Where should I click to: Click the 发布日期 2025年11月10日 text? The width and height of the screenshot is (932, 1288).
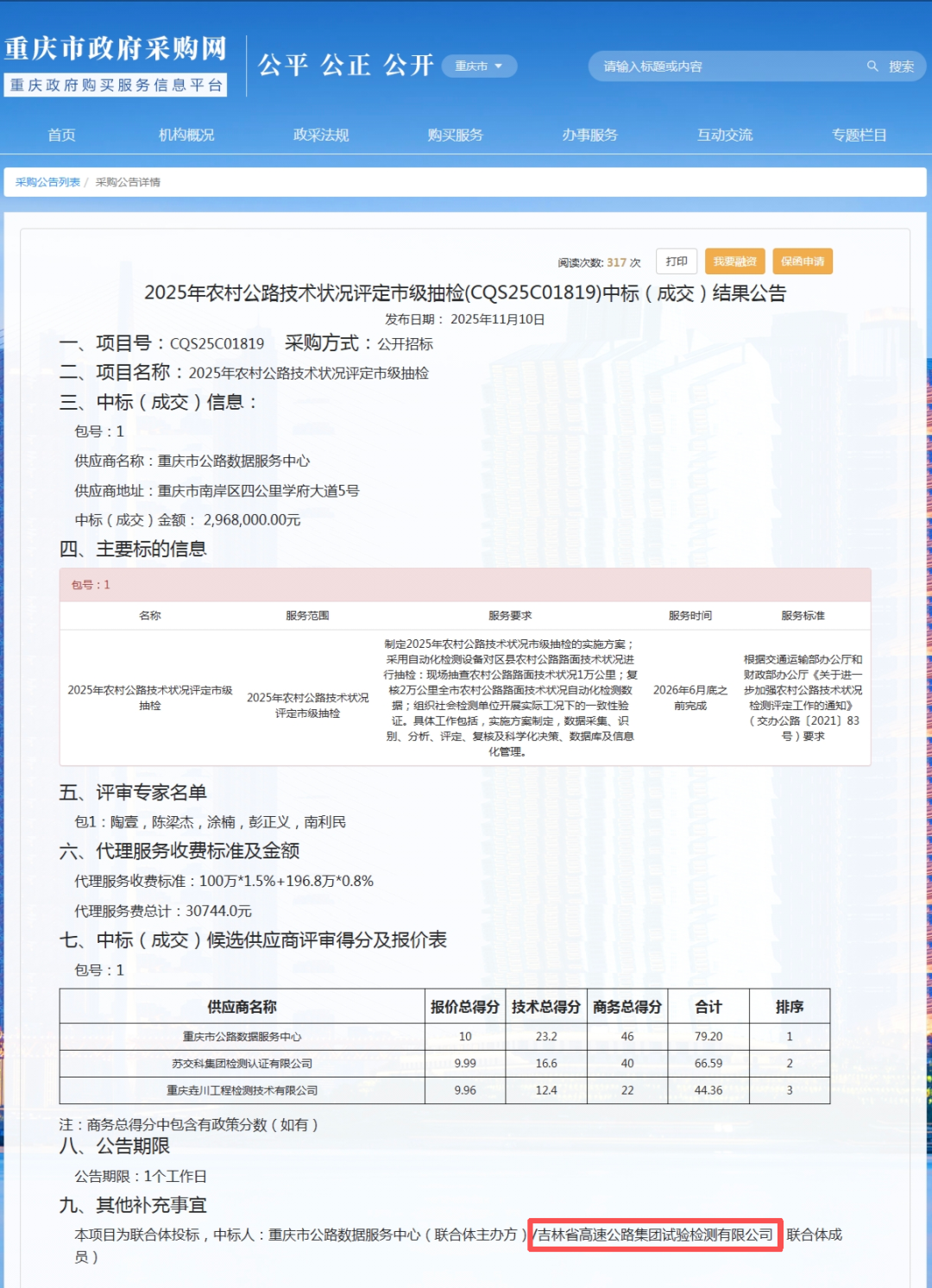click(x=465, y=319)
